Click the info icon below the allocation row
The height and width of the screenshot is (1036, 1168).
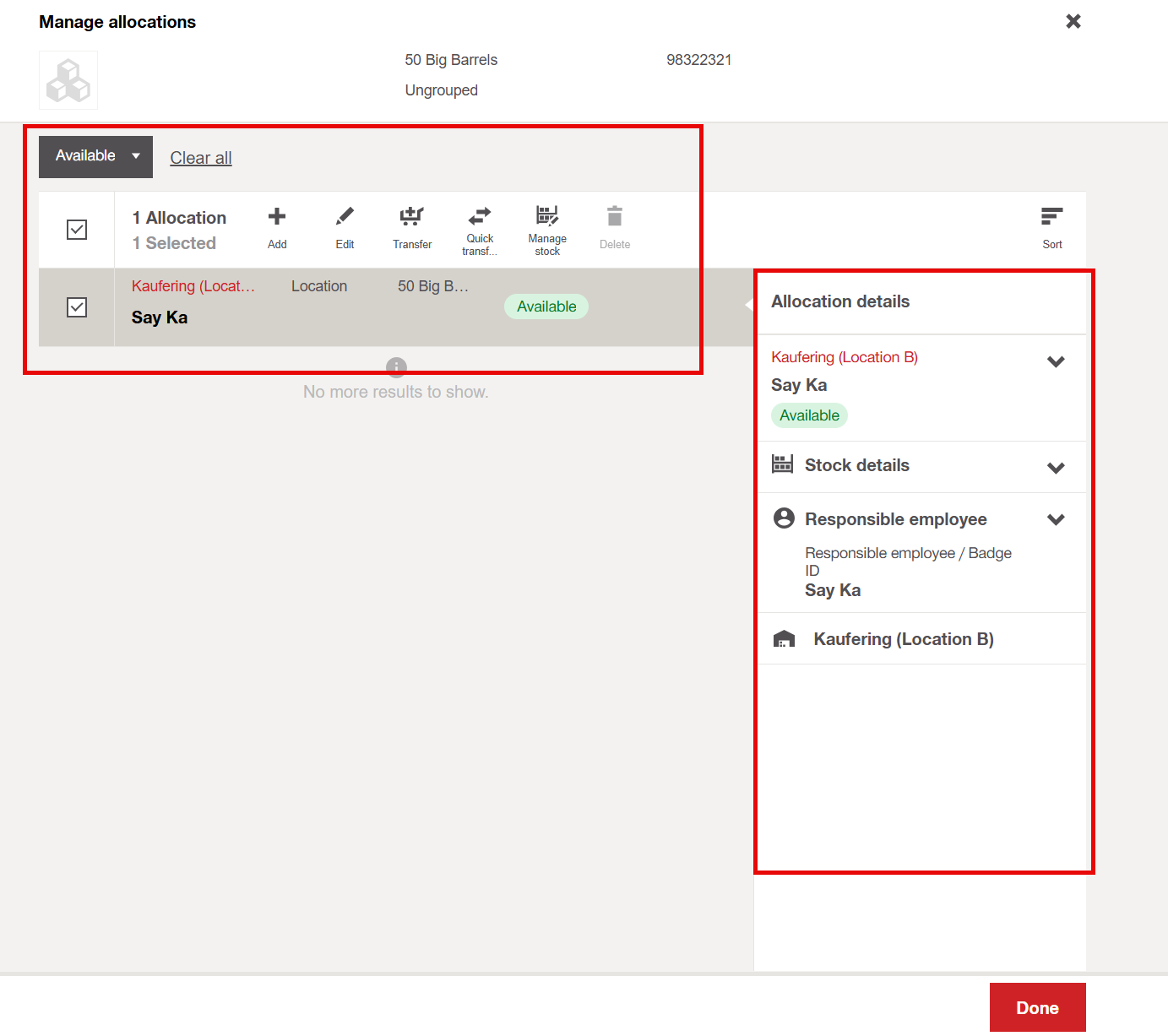tap(396, 367)
